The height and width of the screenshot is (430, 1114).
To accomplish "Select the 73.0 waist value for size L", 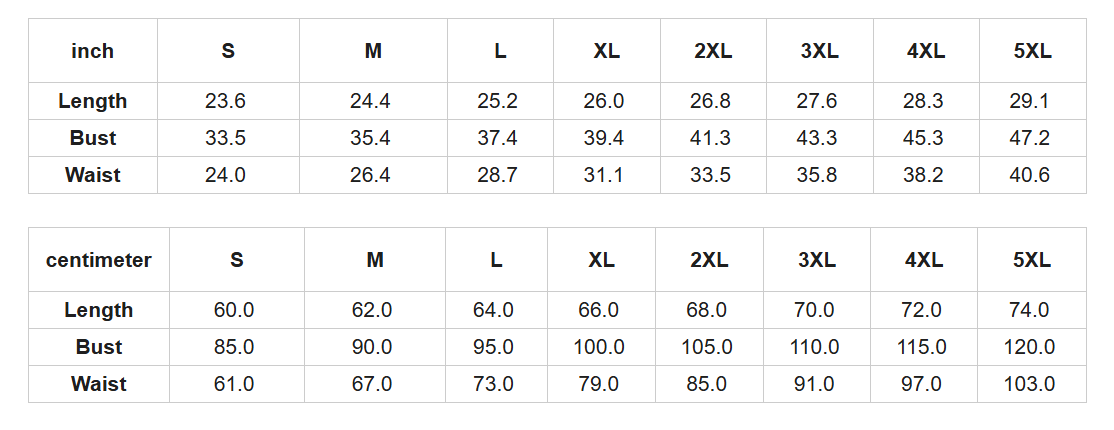I will pyautogui.click(x=494, y=384).
